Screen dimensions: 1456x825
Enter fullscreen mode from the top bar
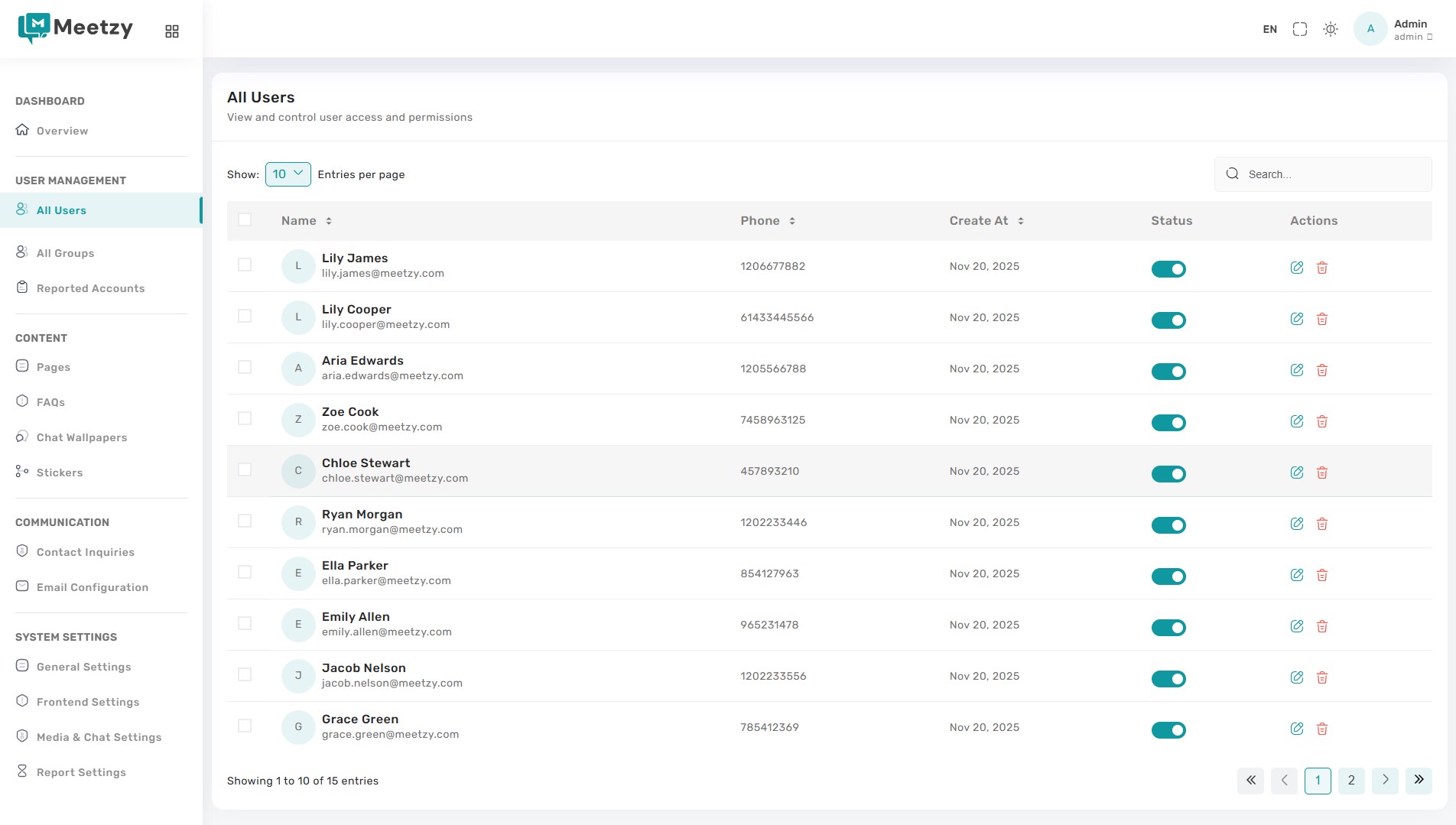pyautogui.click(x=1299, y=29)
